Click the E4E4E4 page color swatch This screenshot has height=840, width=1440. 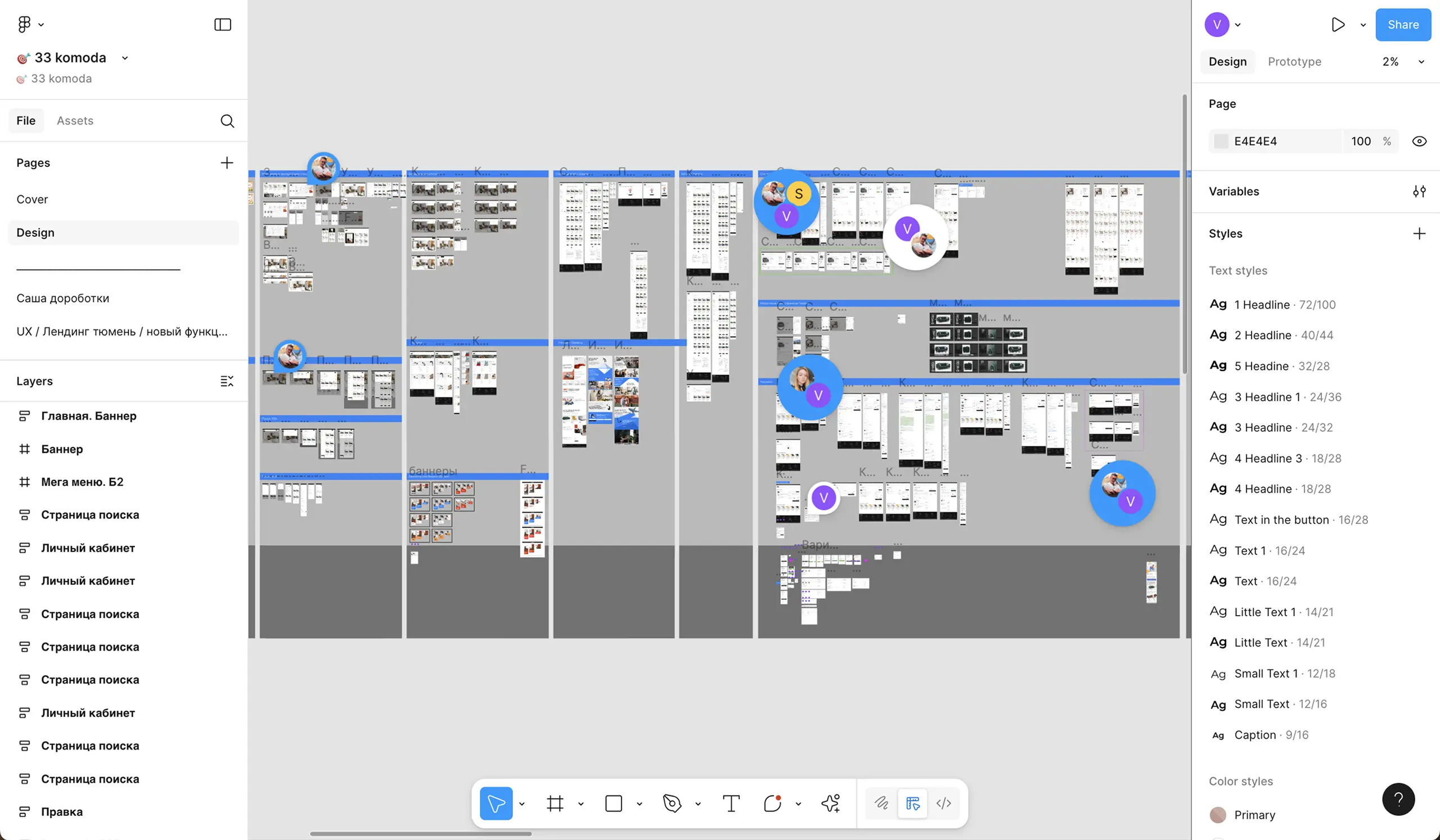[x=1221, y=141]
